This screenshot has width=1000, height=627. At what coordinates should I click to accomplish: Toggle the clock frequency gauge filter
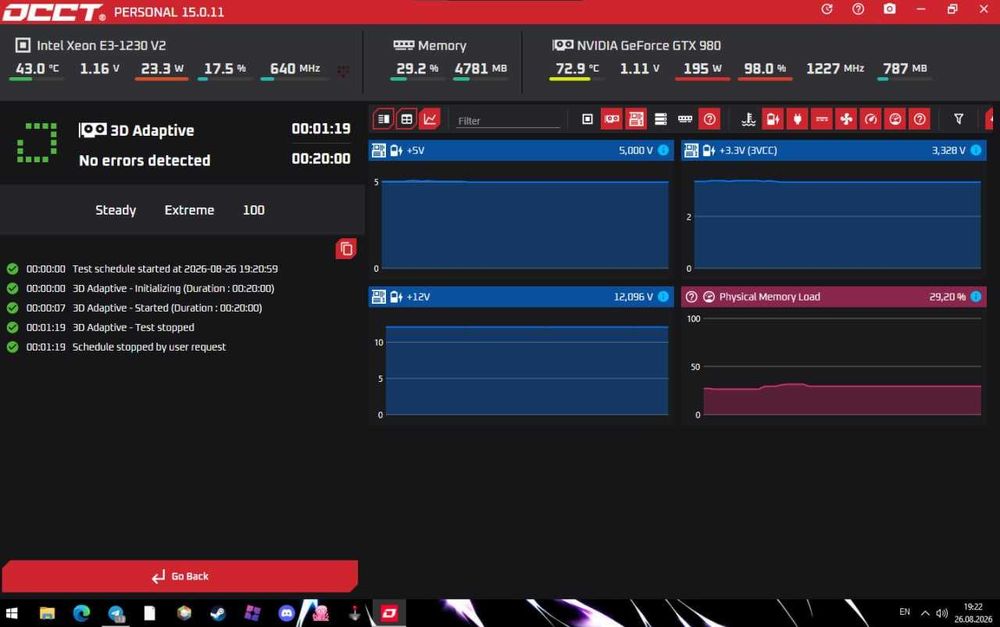pos(871,119)
